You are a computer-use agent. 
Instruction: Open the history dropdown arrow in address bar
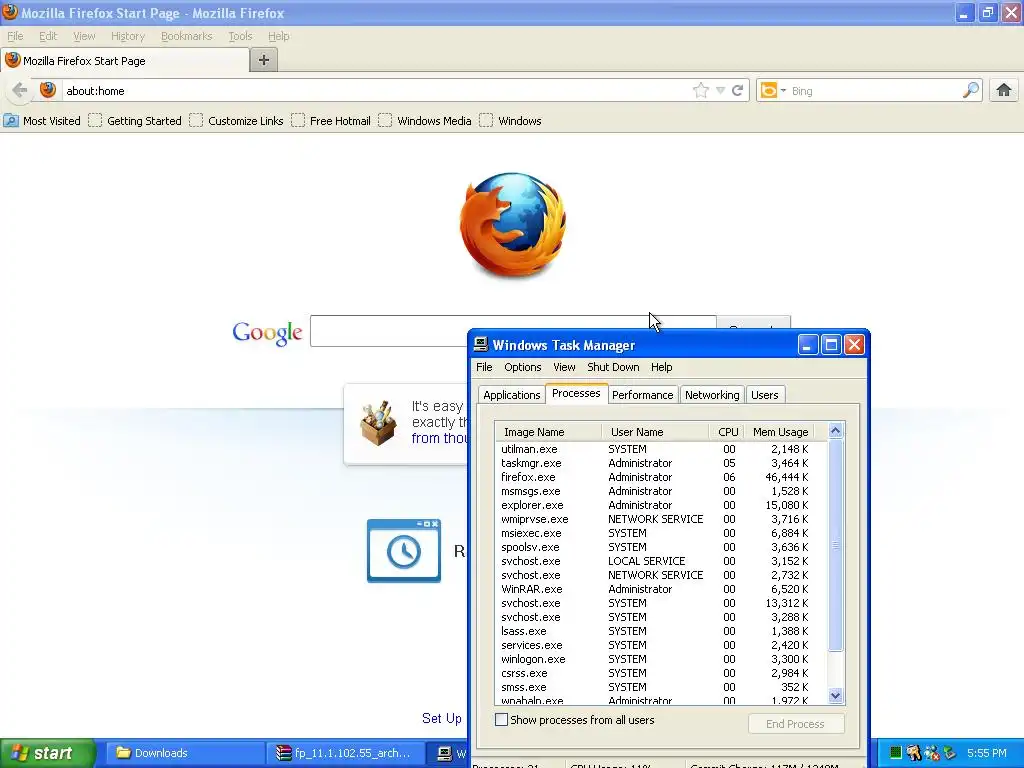coord(720,90)
